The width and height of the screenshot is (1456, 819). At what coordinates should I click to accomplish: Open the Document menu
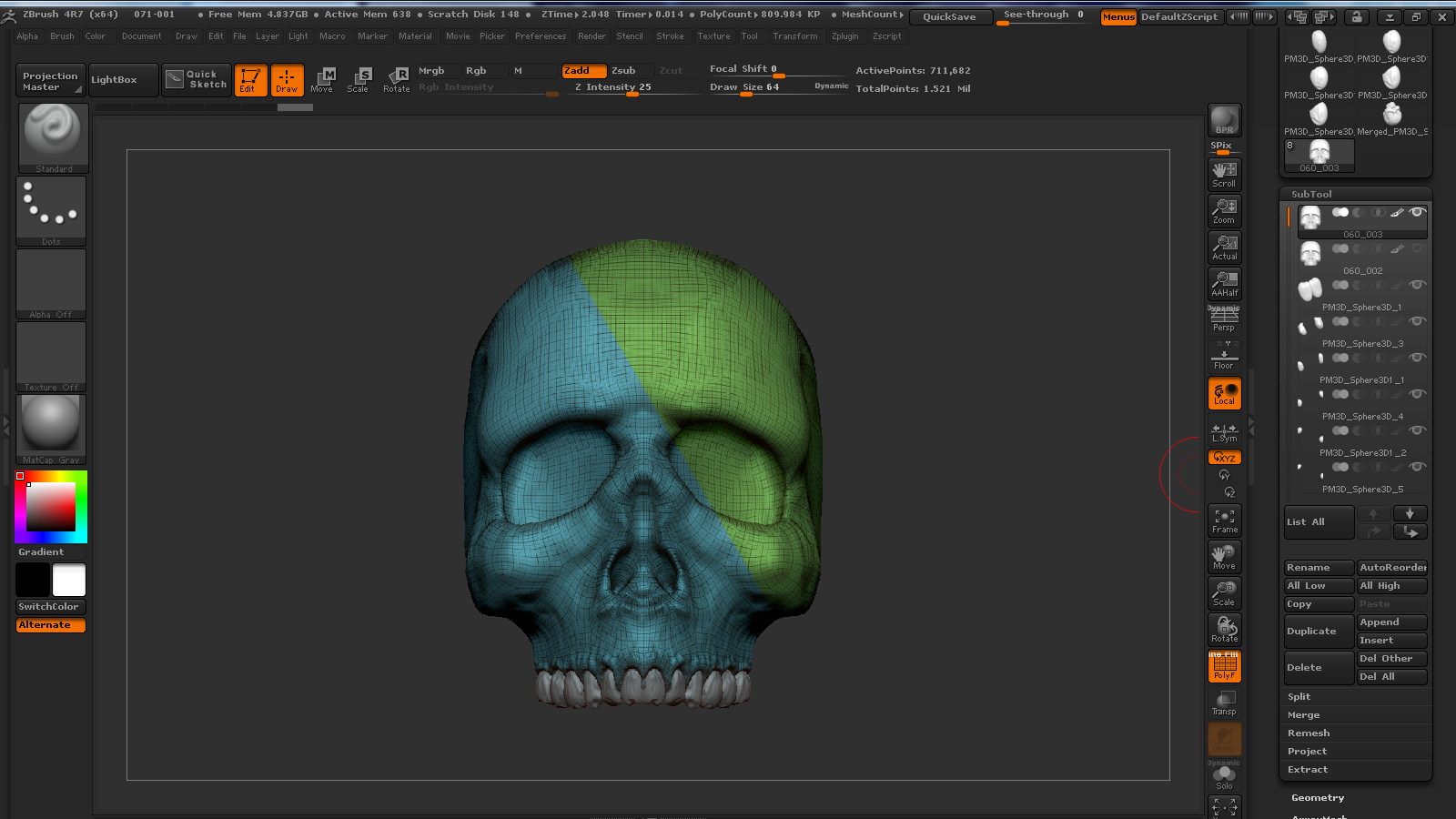pos(142,36)
